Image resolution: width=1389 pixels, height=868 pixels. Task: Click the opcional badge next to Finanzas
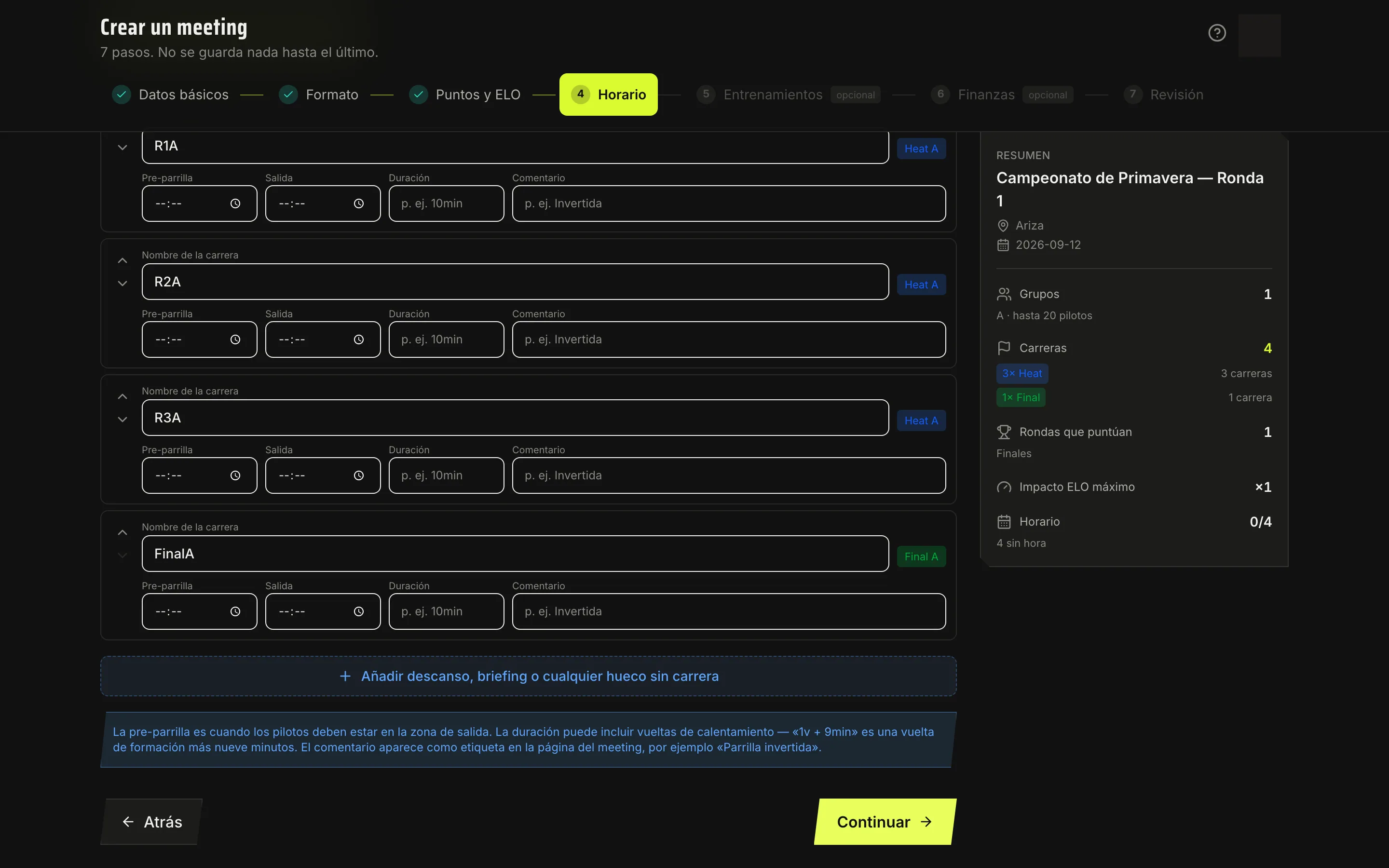pyautogui.click(x=1048, y=95)
